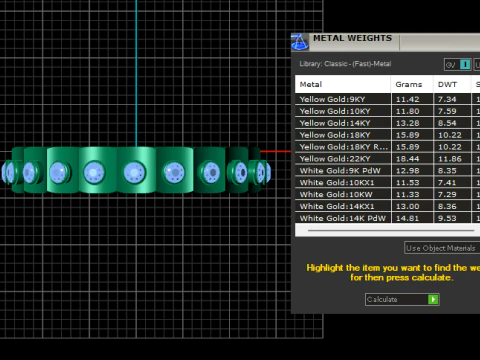Screen dimensions: 480x360
Task: Click the 9.53 DWT cell
Action: 452,218
